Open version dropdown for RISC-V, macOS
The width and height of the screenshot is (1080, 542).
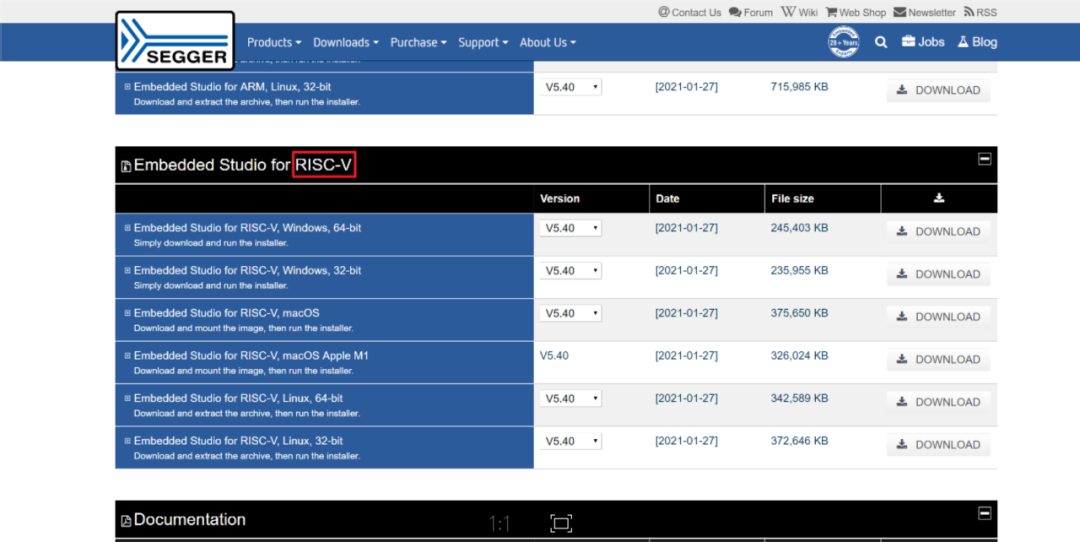click(x=570, y=313)
